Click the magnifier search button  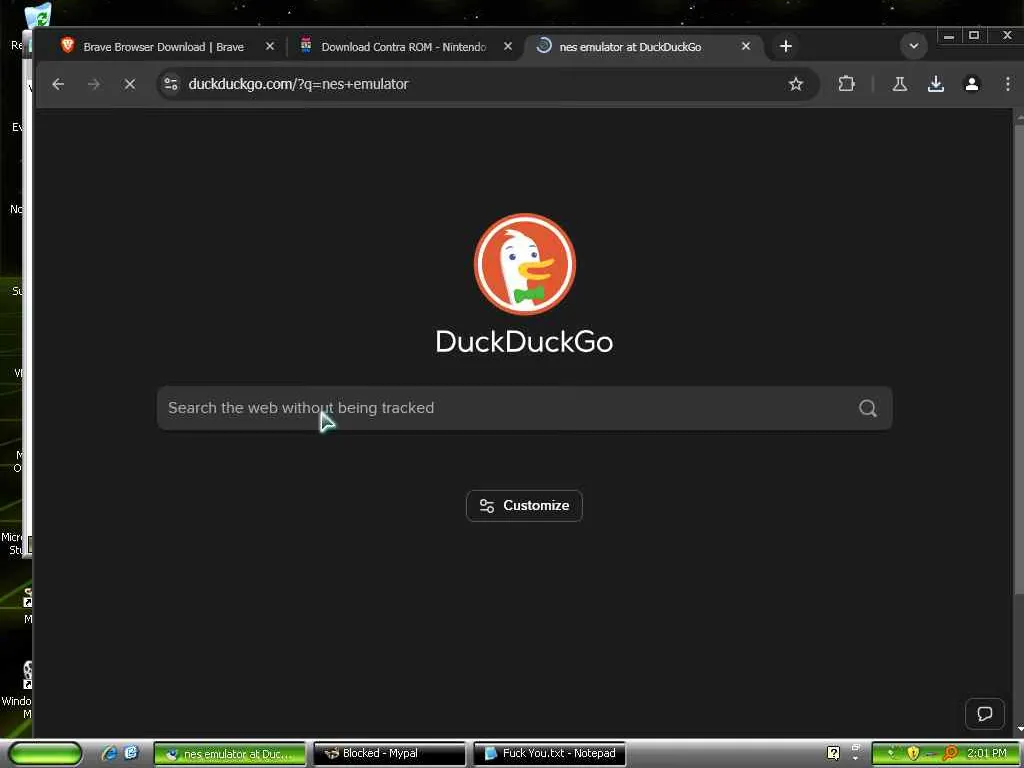coord(868,408)
